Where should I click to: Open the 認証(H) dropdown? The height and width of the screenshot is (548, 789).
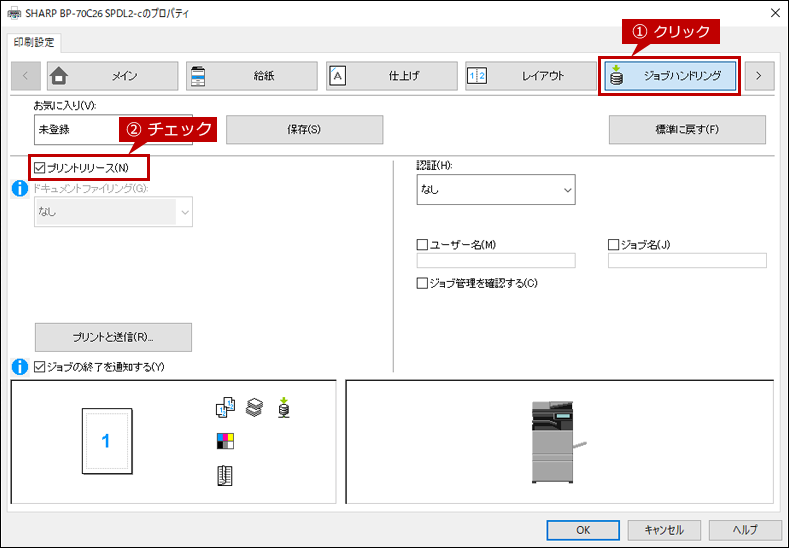496,190
